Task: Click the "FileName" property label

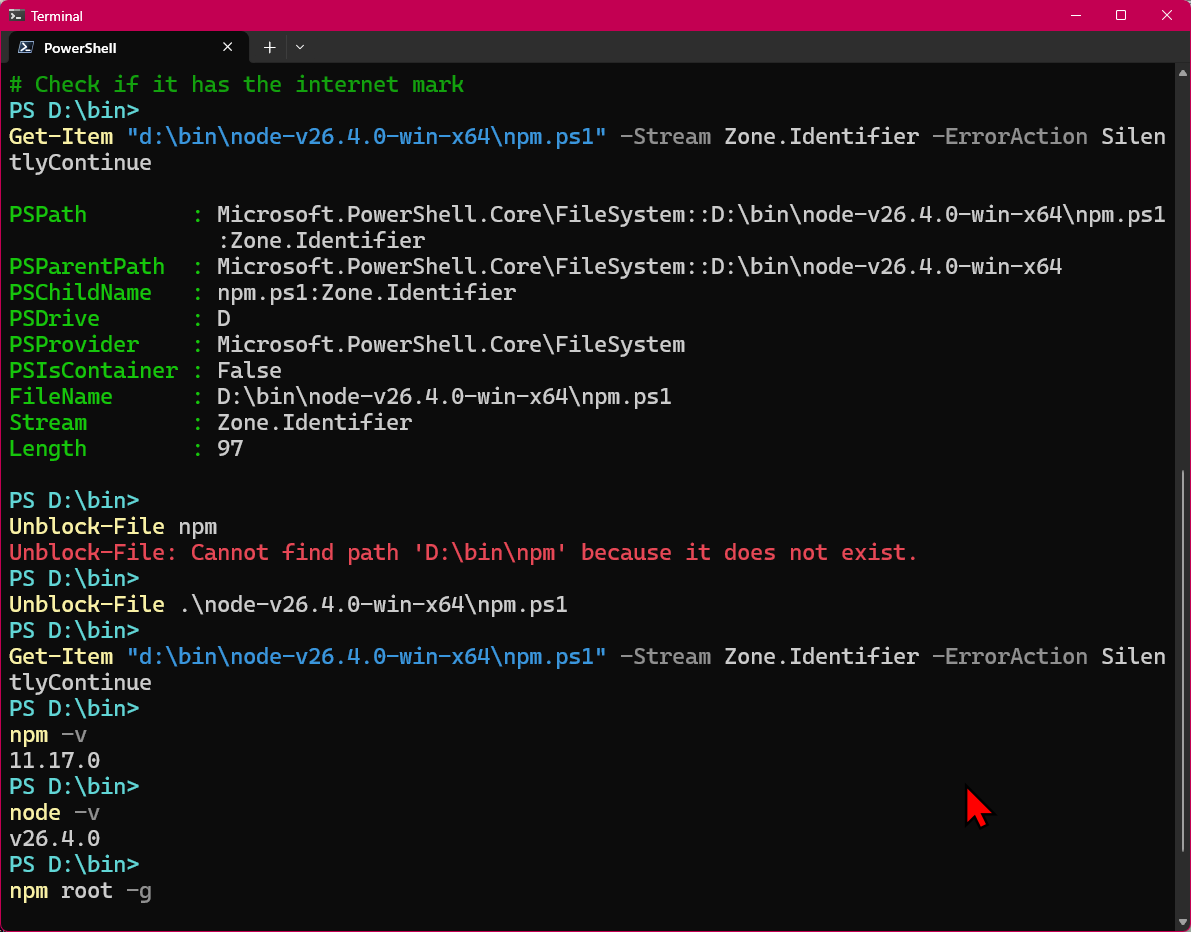Action: (61, 396)
